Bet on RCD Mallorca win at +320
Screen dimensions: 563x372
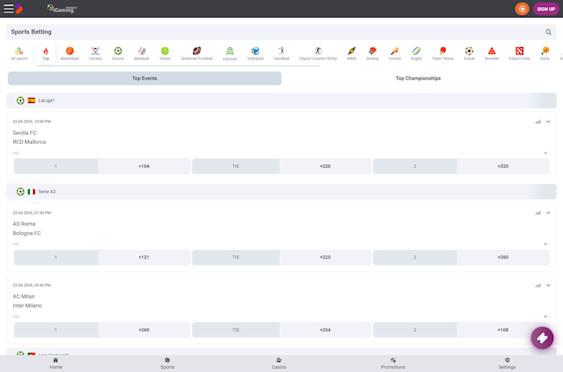coord(461,166)
